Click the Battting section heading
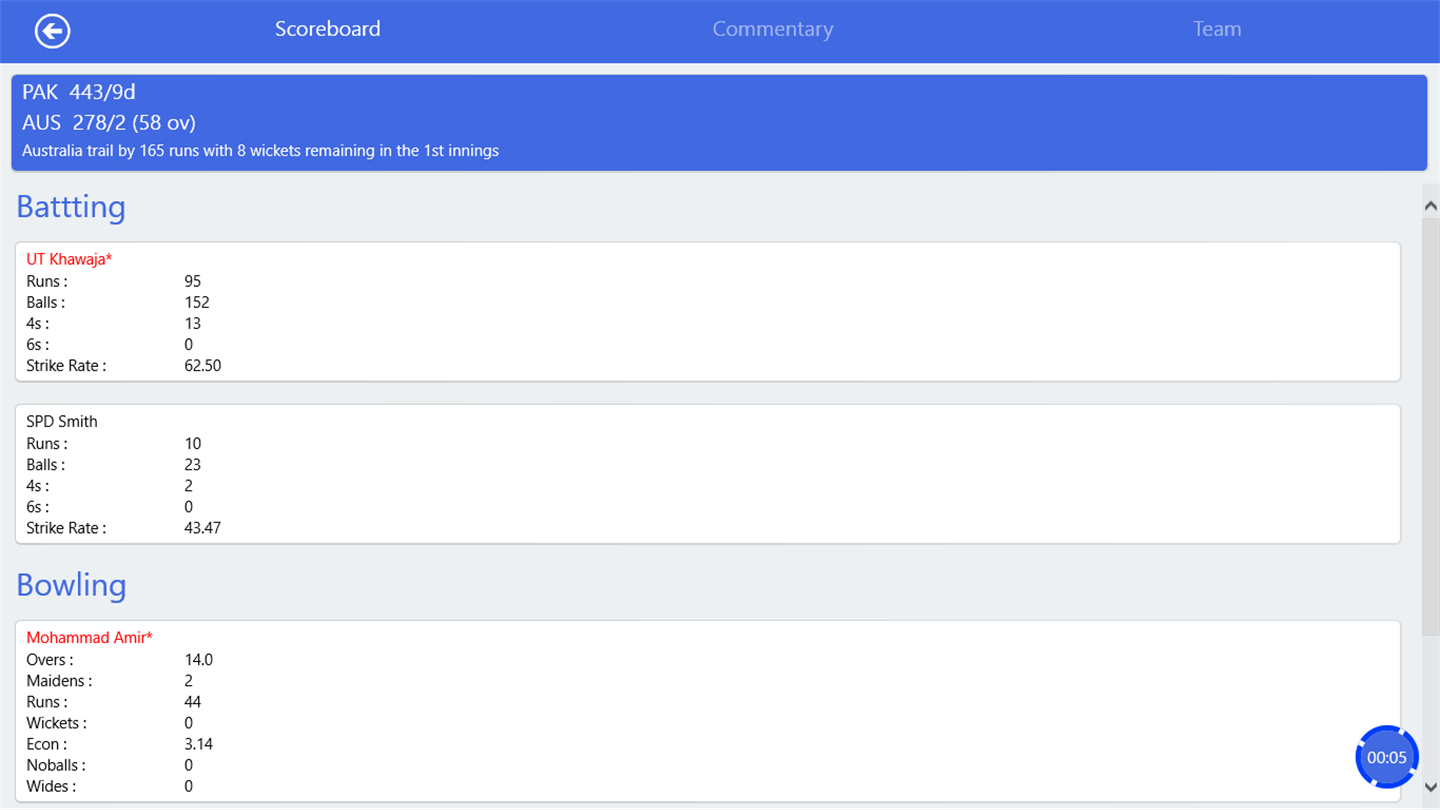 (71, 207)
